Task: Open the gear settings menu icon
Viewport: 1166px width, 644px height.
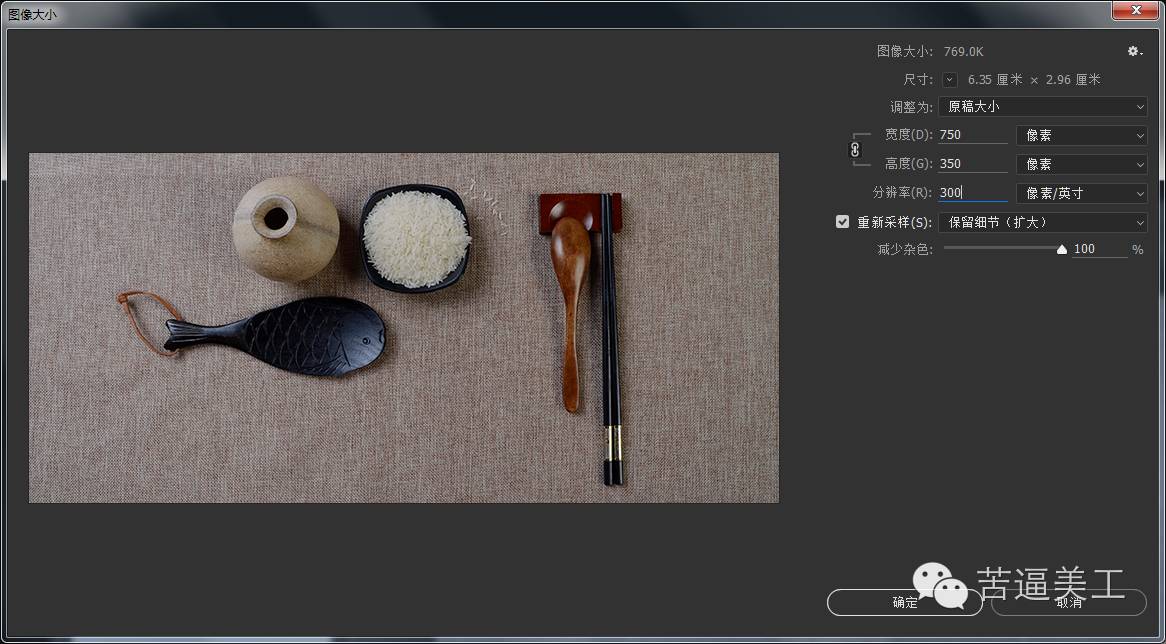Action: point(1134,51)
